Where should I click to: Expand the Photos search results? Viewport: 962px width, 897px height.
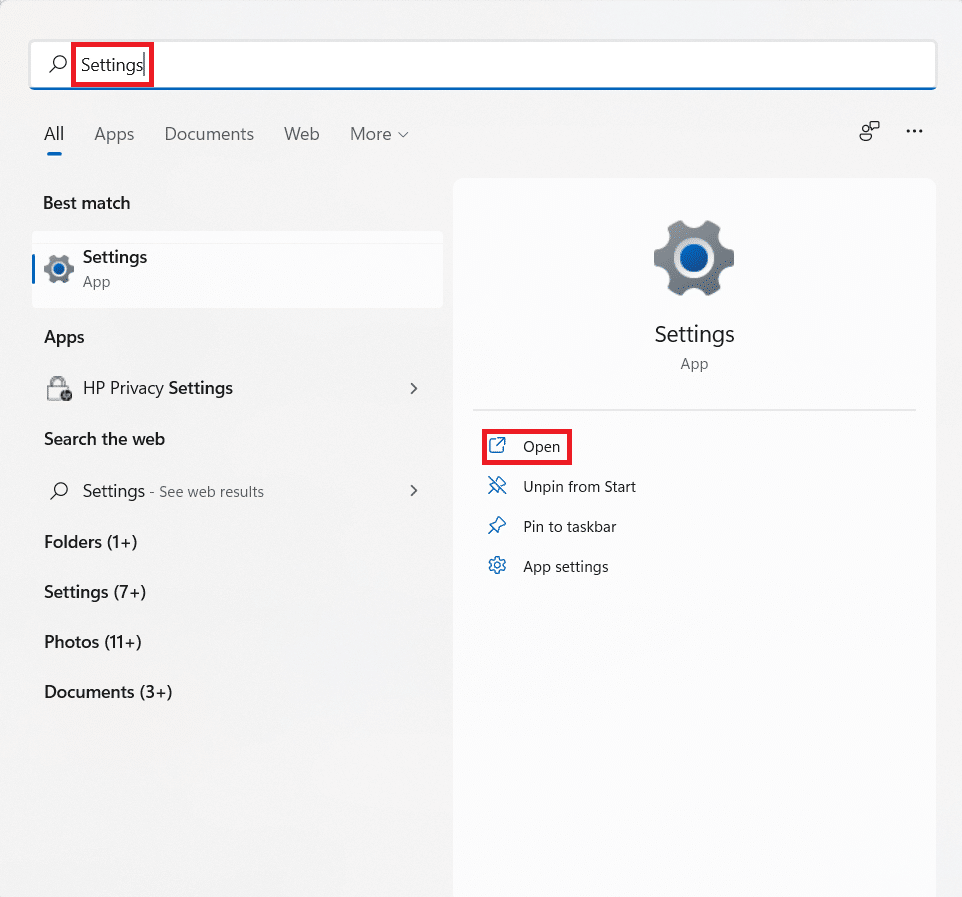click(x=92, y=642)
